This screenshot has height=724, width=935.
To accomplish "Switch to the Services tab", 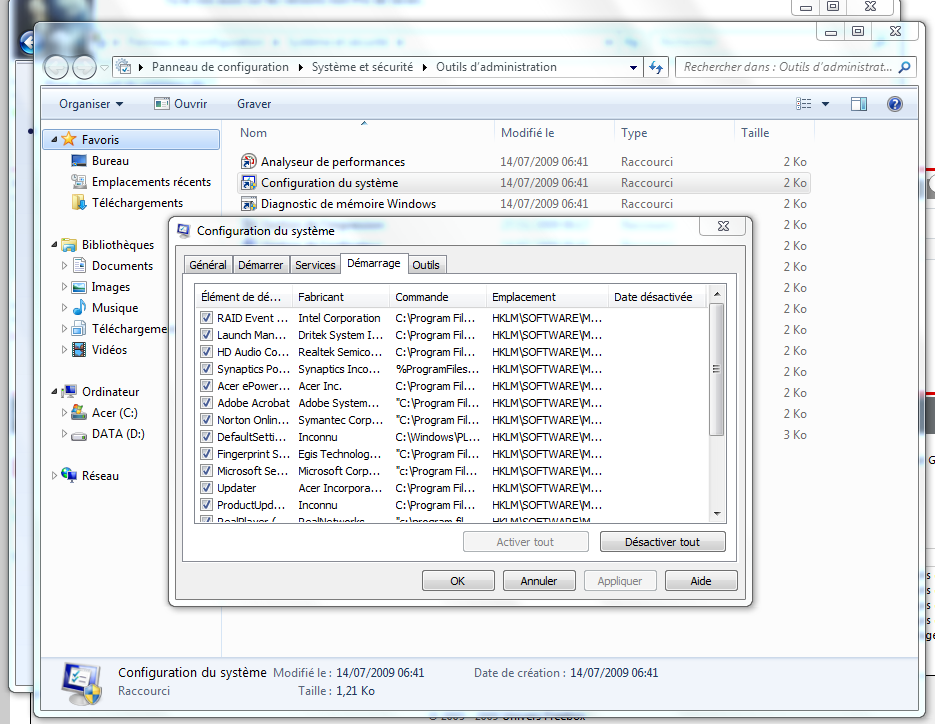I will click(315, 265).
